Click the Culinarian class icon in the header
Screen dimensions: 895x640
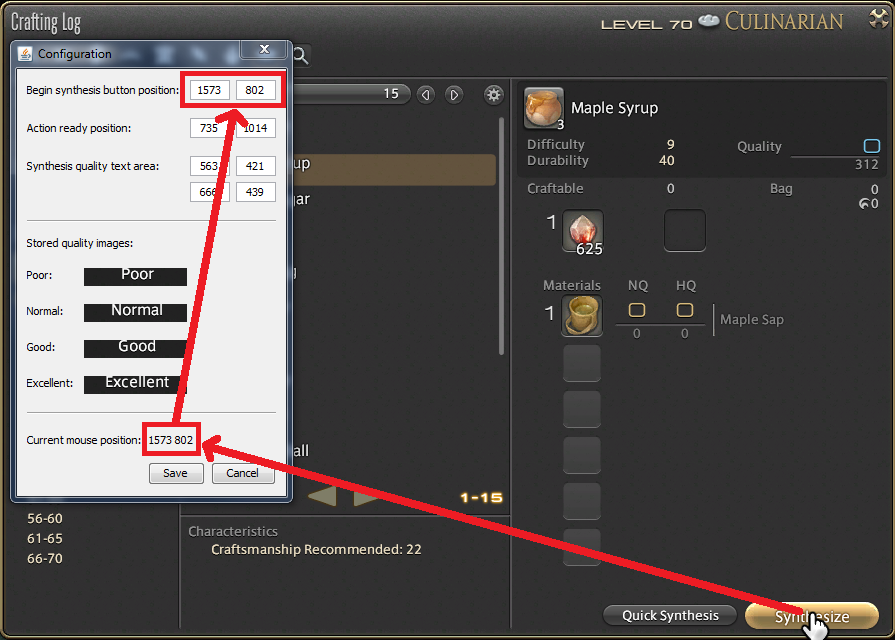coord(709,21)
